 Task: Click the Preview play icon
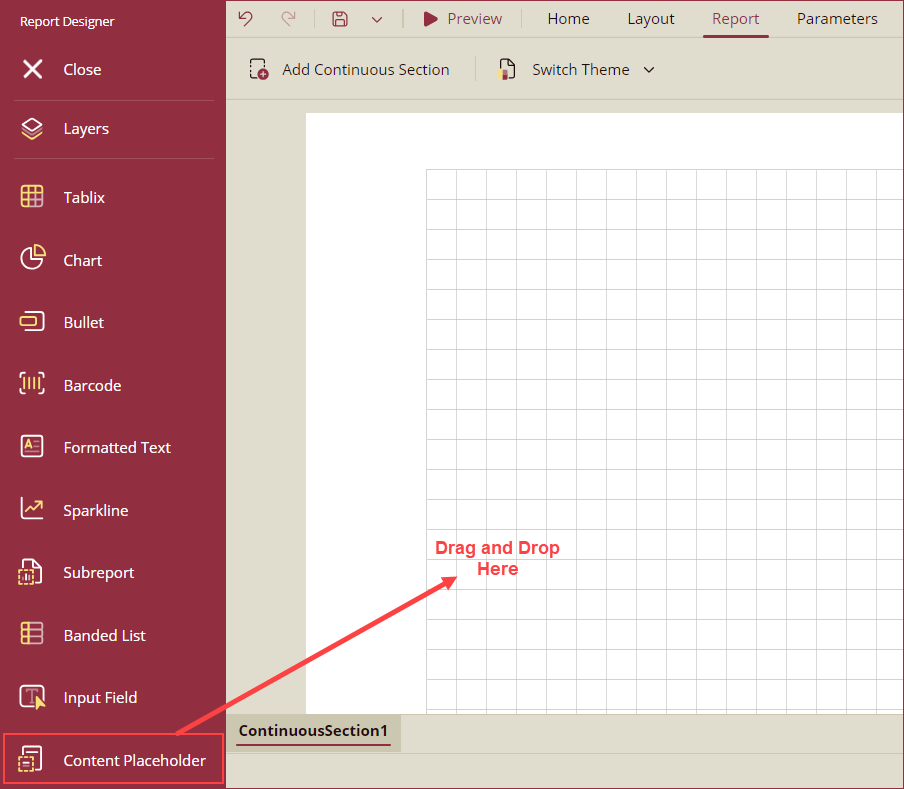[430, 19]
